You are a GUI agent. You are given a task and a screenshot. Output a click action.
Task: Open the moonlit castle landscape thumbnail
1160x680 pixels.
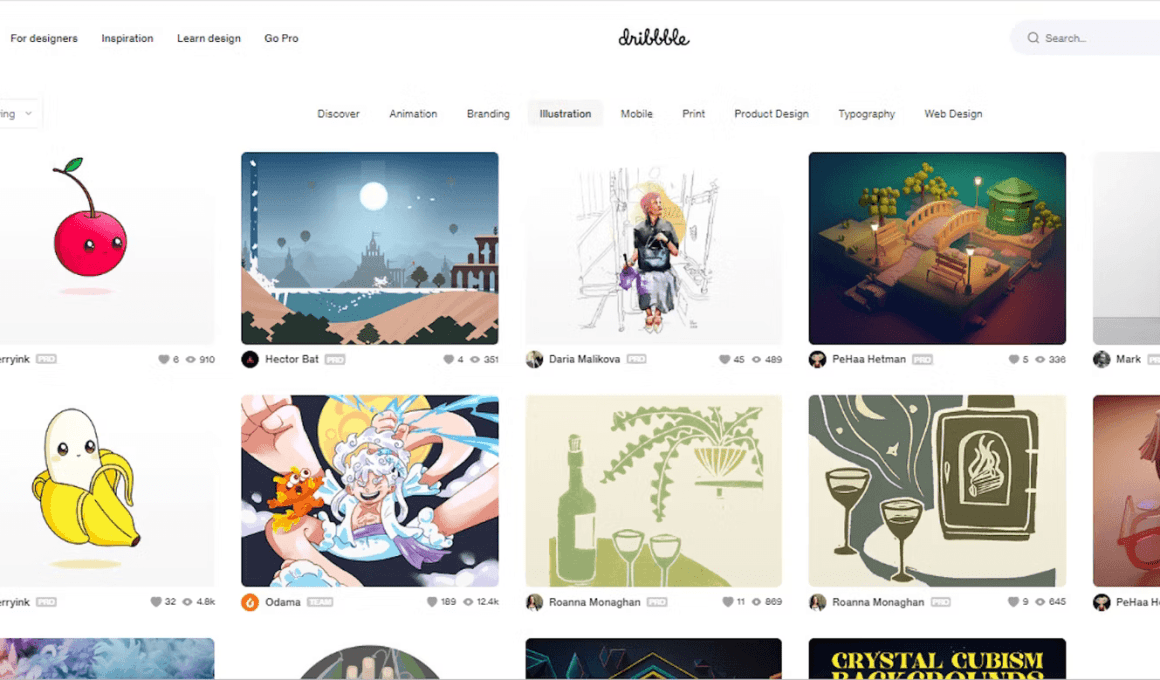tap(370, 248)
